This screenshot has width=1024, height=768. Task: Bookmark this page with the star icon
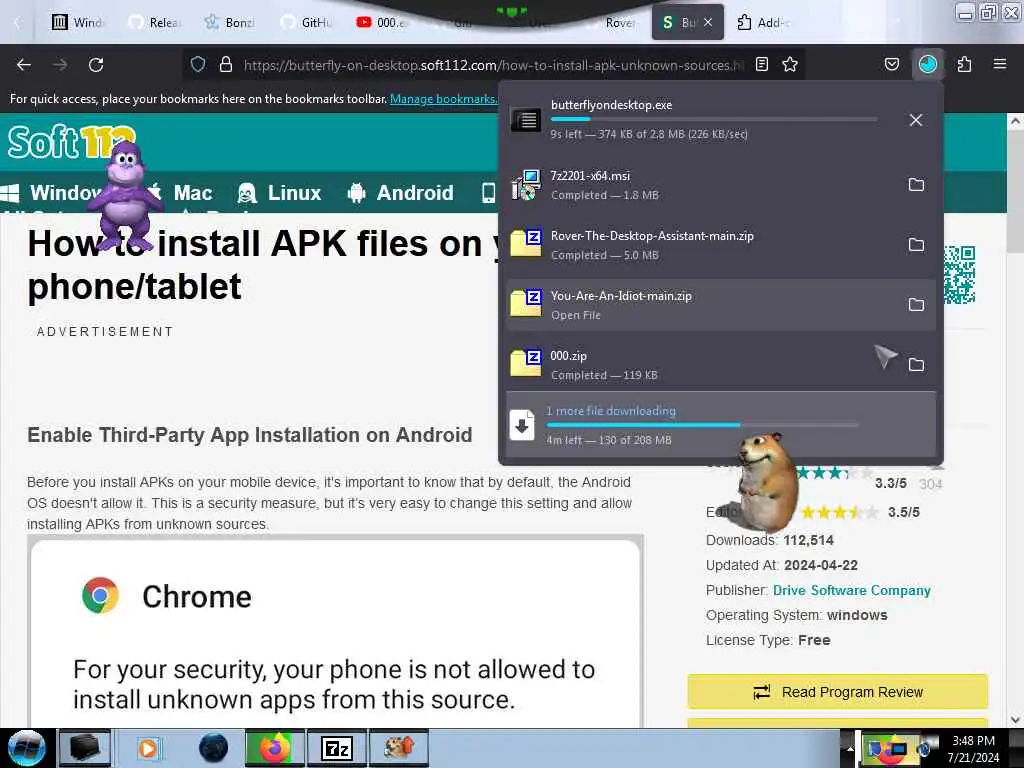(790, 65)
